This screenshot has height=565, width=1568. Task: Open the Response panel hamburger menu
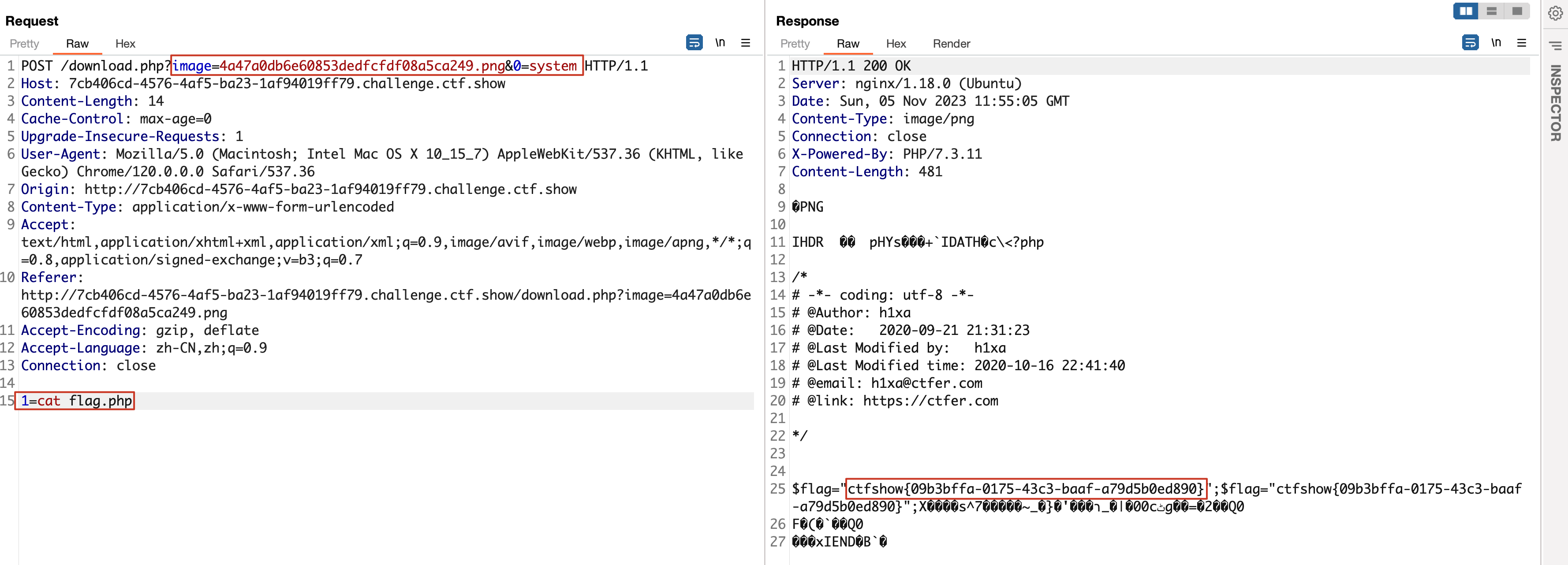pyautogui.click(x=1522, y=43)
